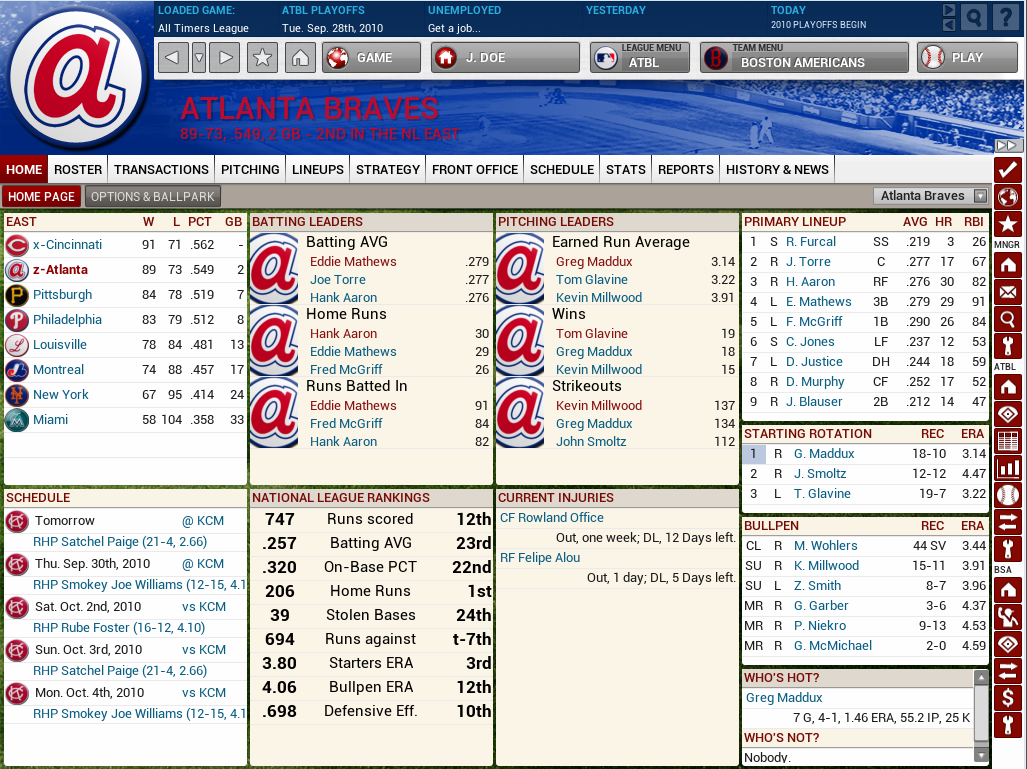Switch to the ROSTER tab
Viewport: 1027px width, 769px height.
[78, 170]
